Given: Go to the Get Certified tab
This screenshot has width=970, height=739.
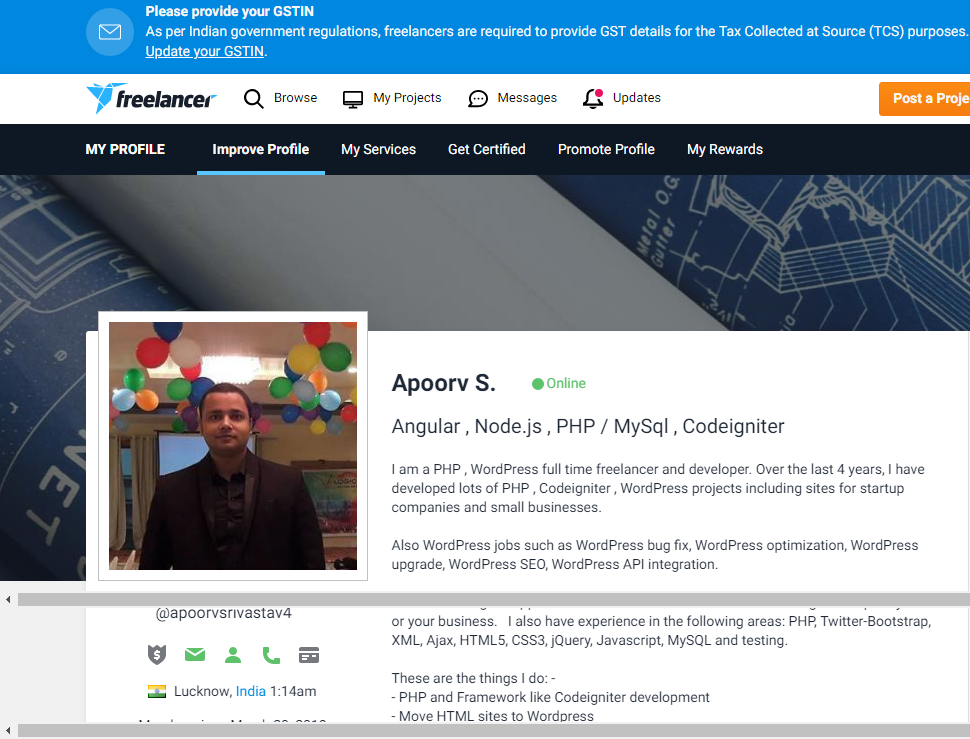Looking at the screenshot, I should pos(486,149).
